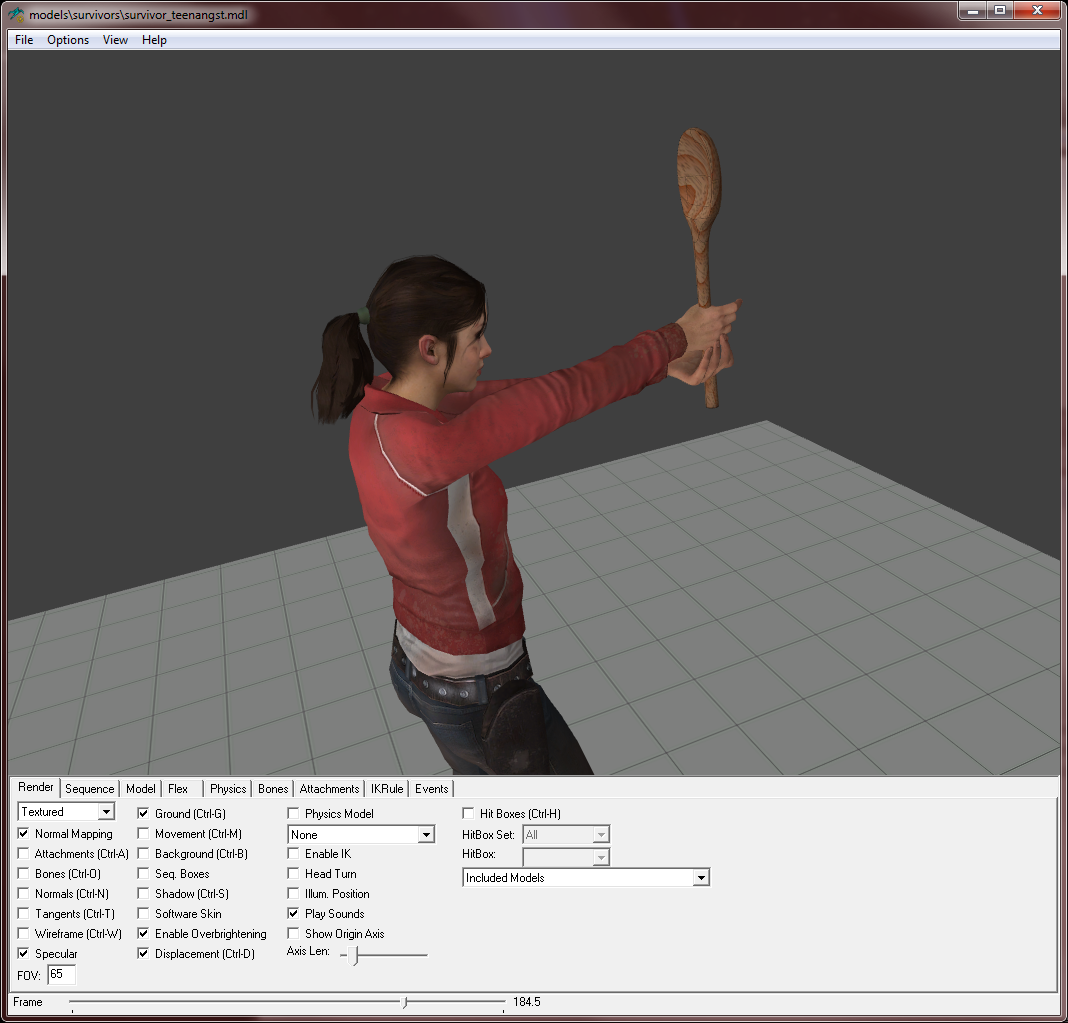
Task: Open the Options menu
Action: (x=68, y=40)
